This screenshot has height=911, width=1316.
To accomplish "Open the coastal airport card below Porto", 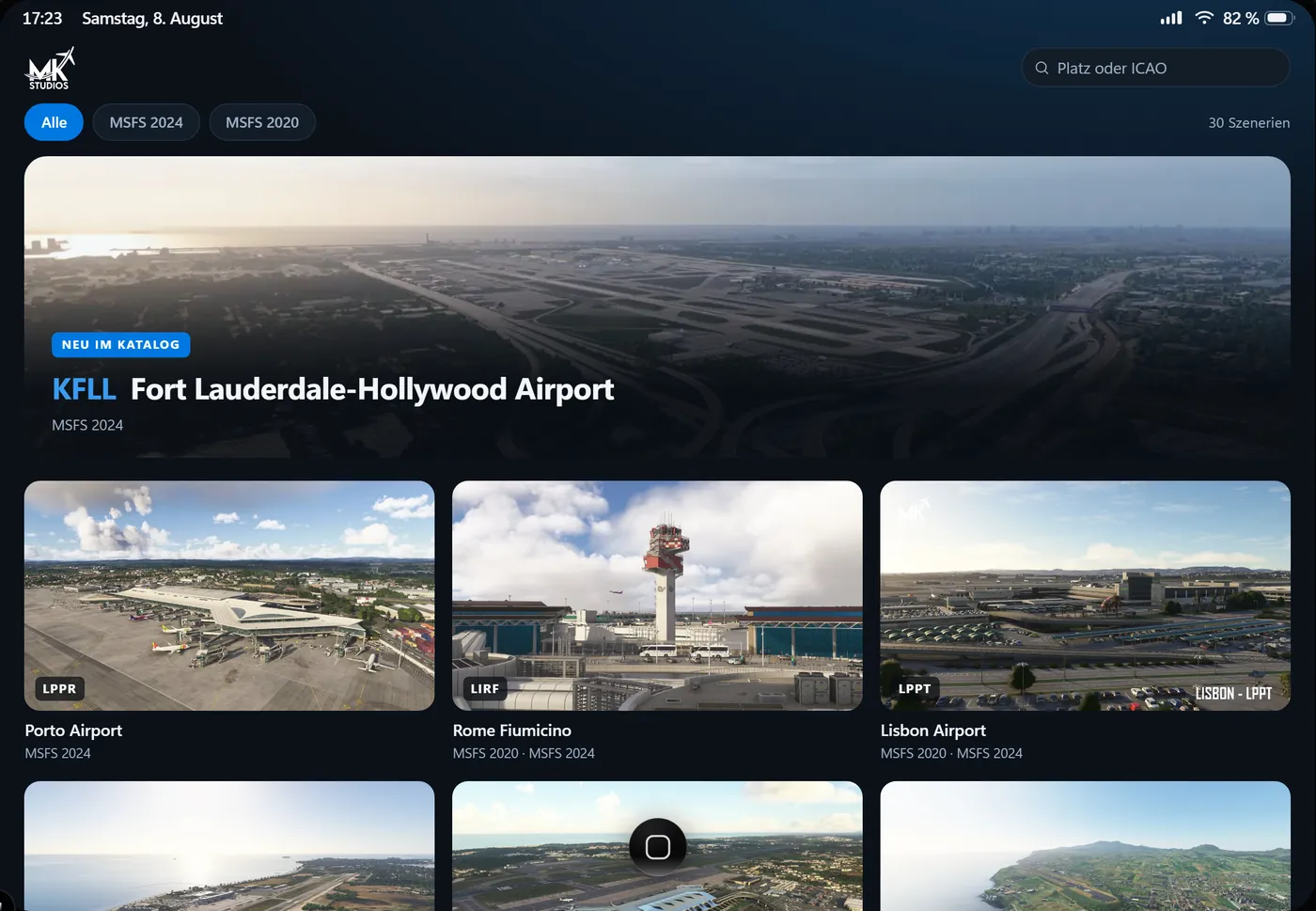I will [x=229, y=846].
